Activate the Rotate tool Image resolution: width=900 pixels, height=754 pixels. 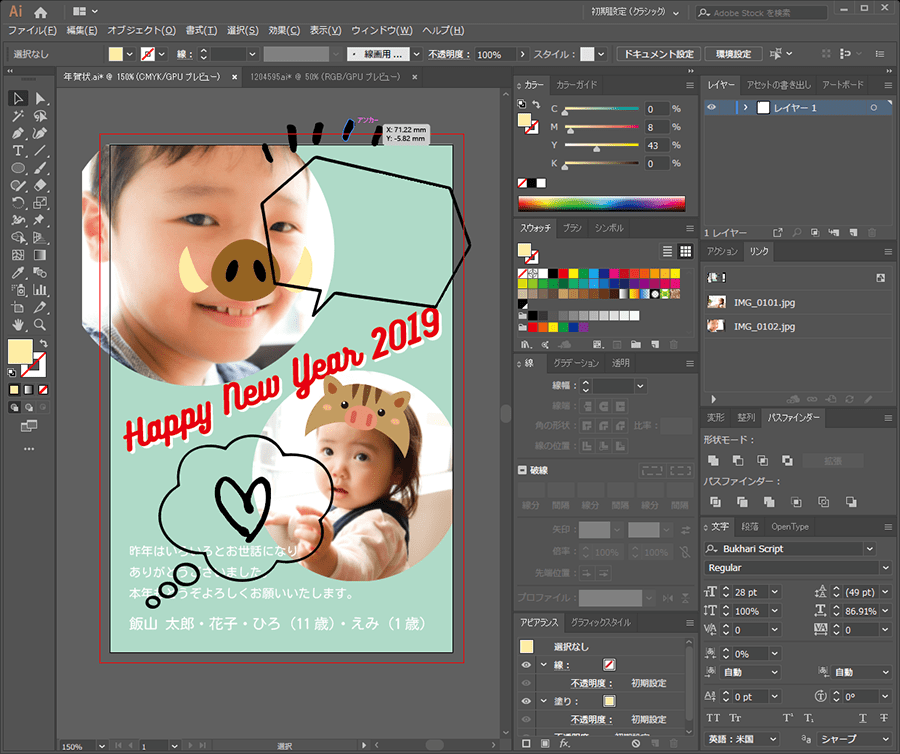[18, 202]
